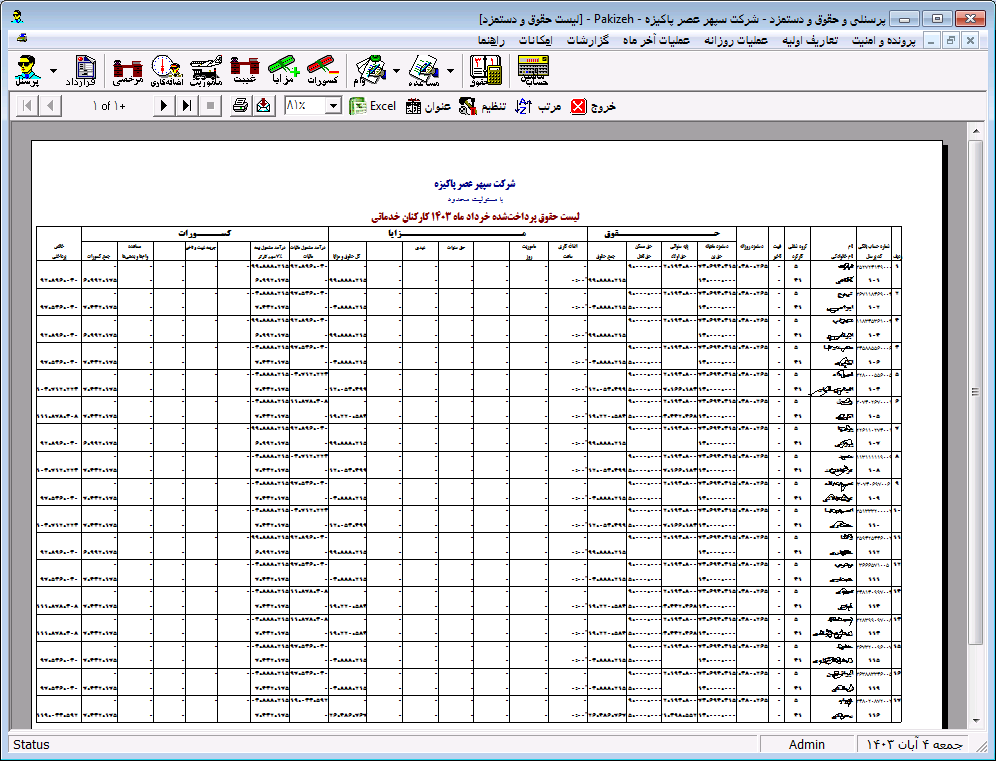Click the export report icon
The height and width of the screenshot is (761, 996).
263,106
